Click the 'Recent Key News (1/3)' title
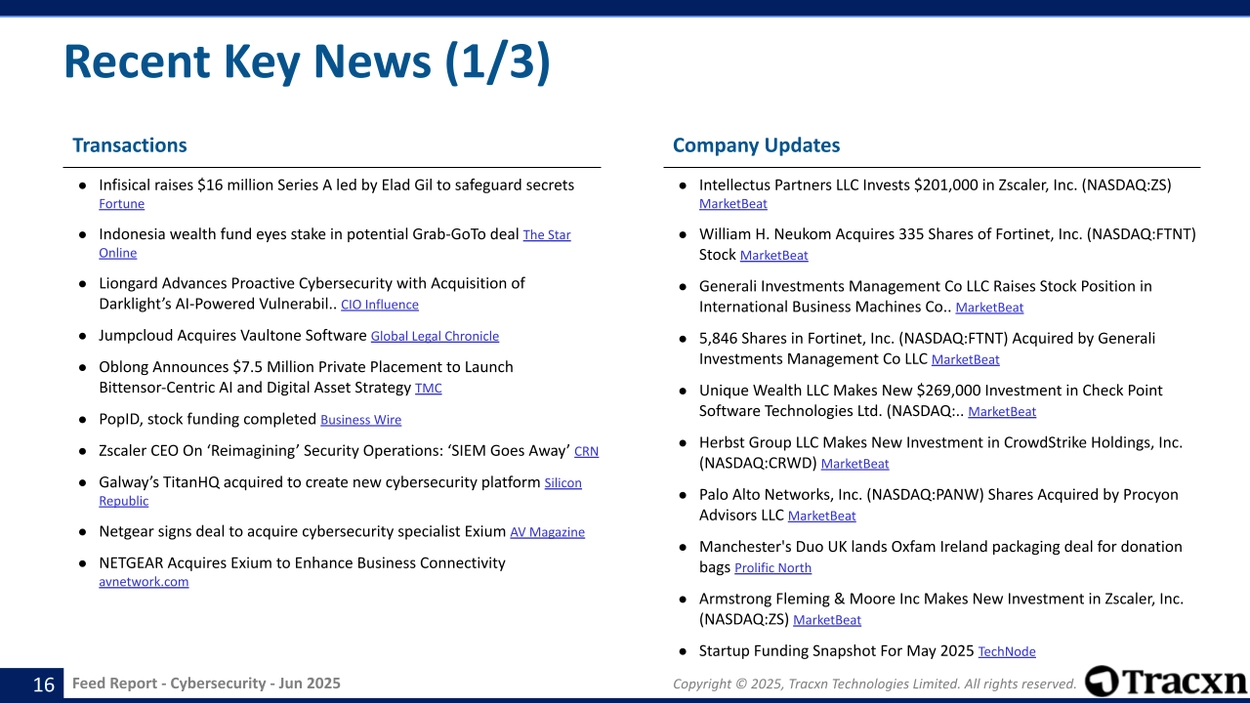Viewport: 1250px width, 703px height. pyautogui.click(x=307, y=62)
